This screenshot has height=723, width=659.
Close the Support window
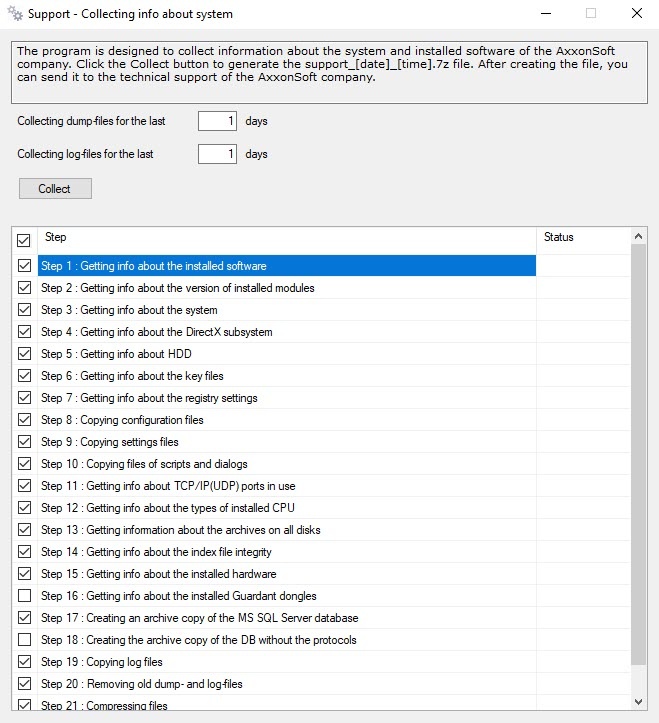[636, 14]
